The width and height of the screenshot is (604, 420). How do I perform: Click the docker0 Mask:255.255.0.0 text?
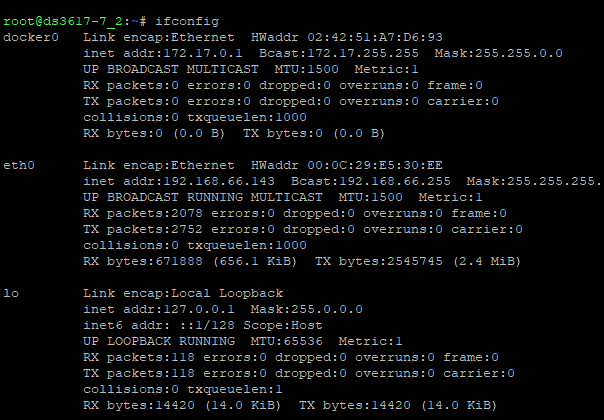coord(498,53)
